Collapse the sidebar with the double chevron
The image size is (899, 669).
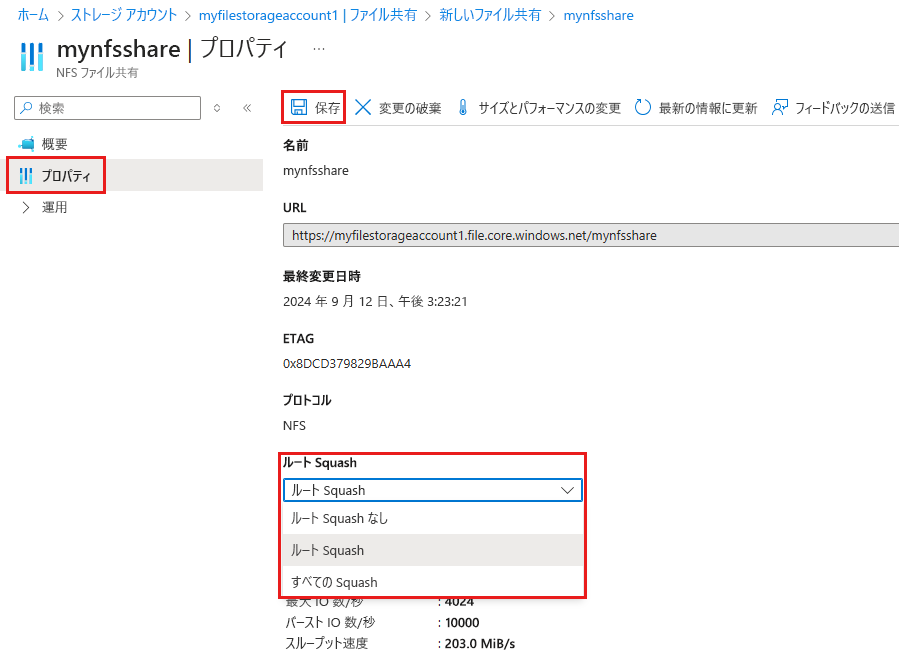coord(247,108)
